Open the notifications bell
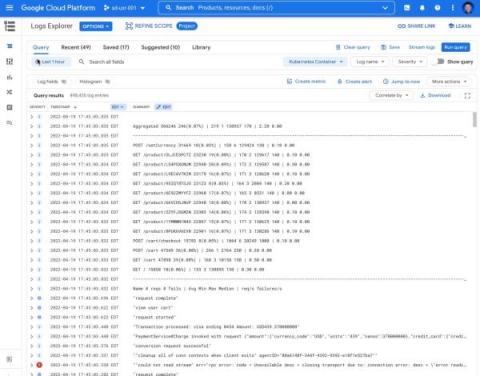Screen dimensions: 480x376 pos(422,8)
